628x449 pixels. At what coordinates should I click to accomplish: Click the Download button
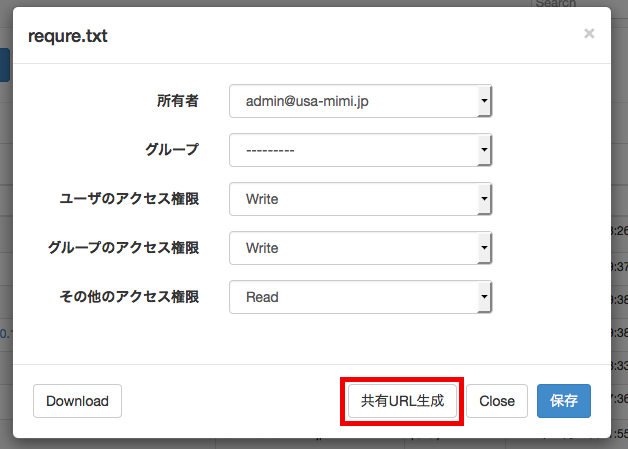77,401
